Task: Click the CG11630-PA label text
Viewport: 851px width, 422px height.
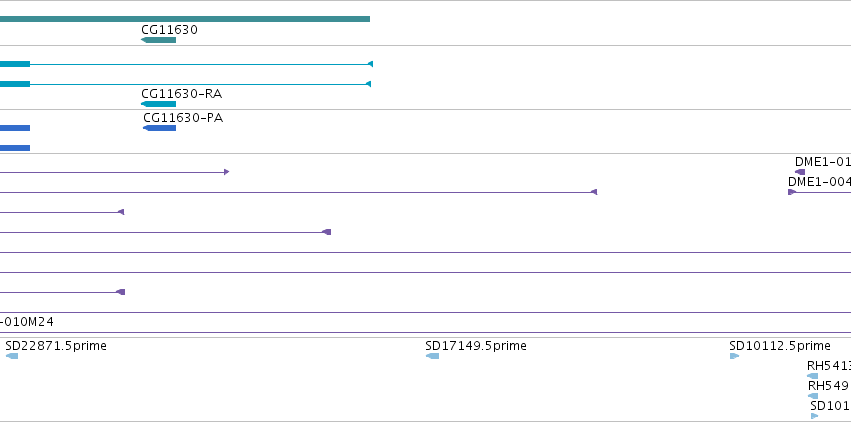Action: (183, 118)
